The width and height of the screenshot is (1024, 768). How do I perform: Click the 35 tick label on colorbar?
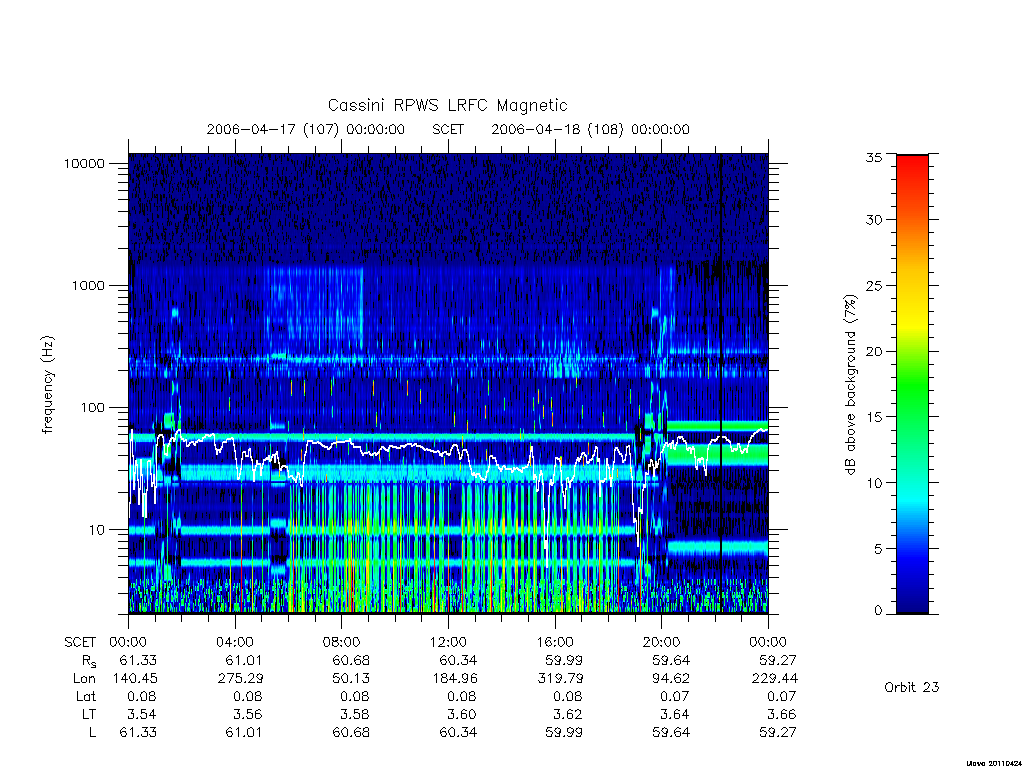tap(873, 157)
